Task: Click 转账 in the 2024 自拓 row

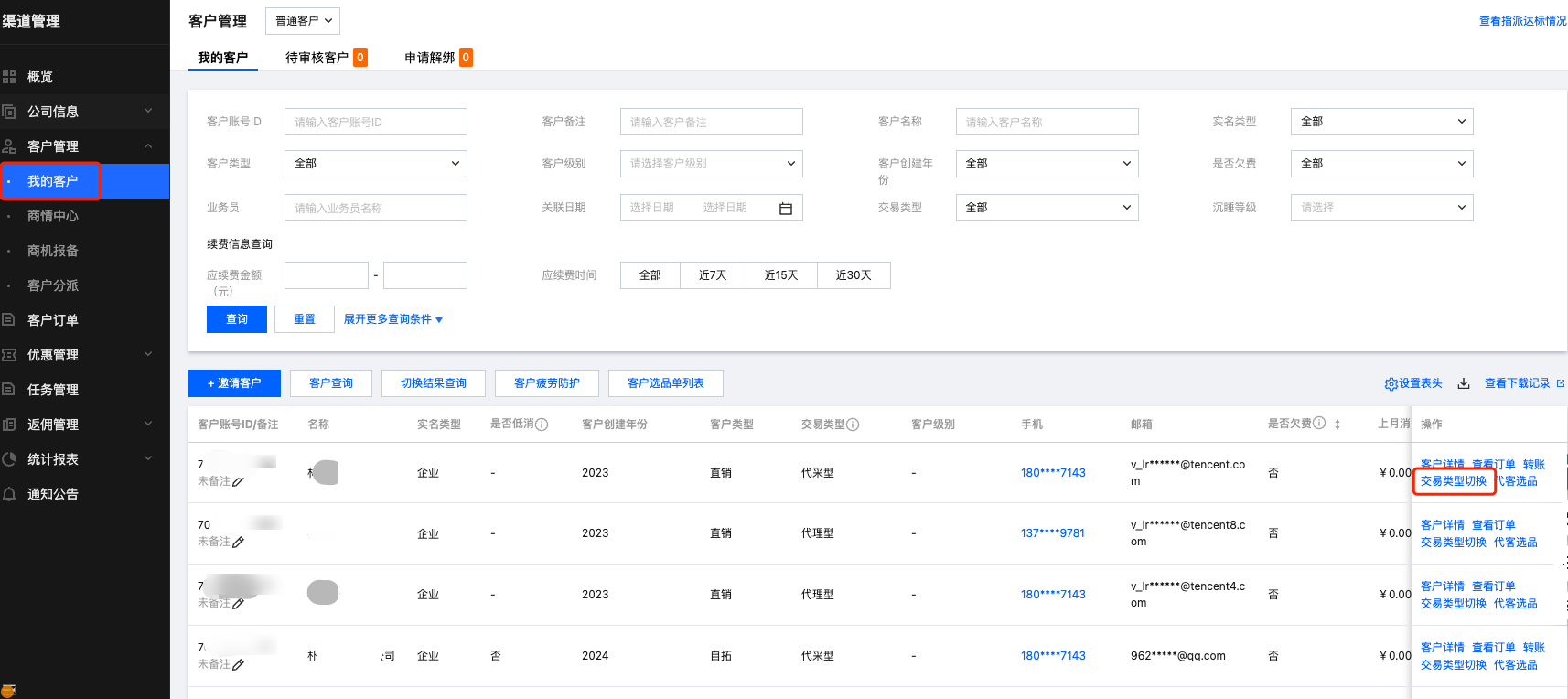Action: click(x=1534, y=648)
